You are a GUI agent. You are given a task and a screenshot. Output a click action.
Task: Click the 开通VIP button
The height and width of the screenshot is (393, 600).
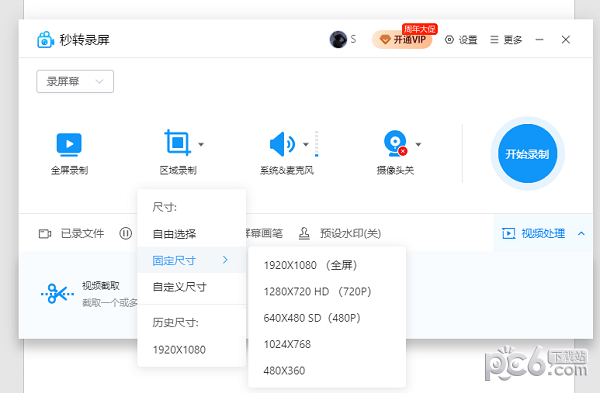pyautogui.click(x=402, y=39)
